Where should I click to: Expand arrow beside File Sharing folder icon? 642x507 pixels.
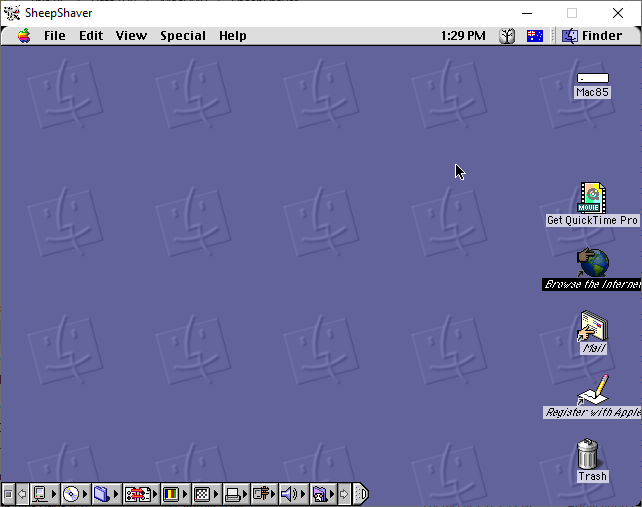pos(116,494)
